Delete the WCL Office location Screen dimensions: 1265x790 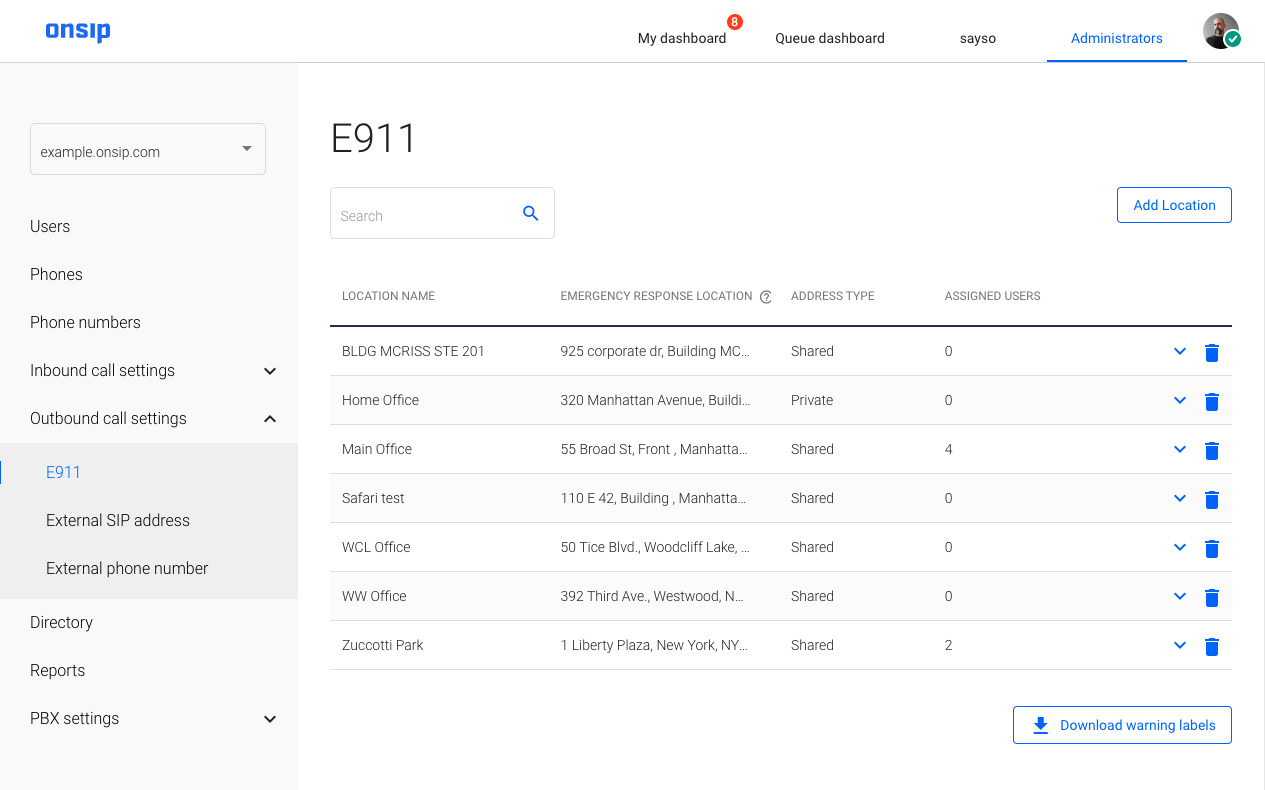click(x=1212, y=548)
